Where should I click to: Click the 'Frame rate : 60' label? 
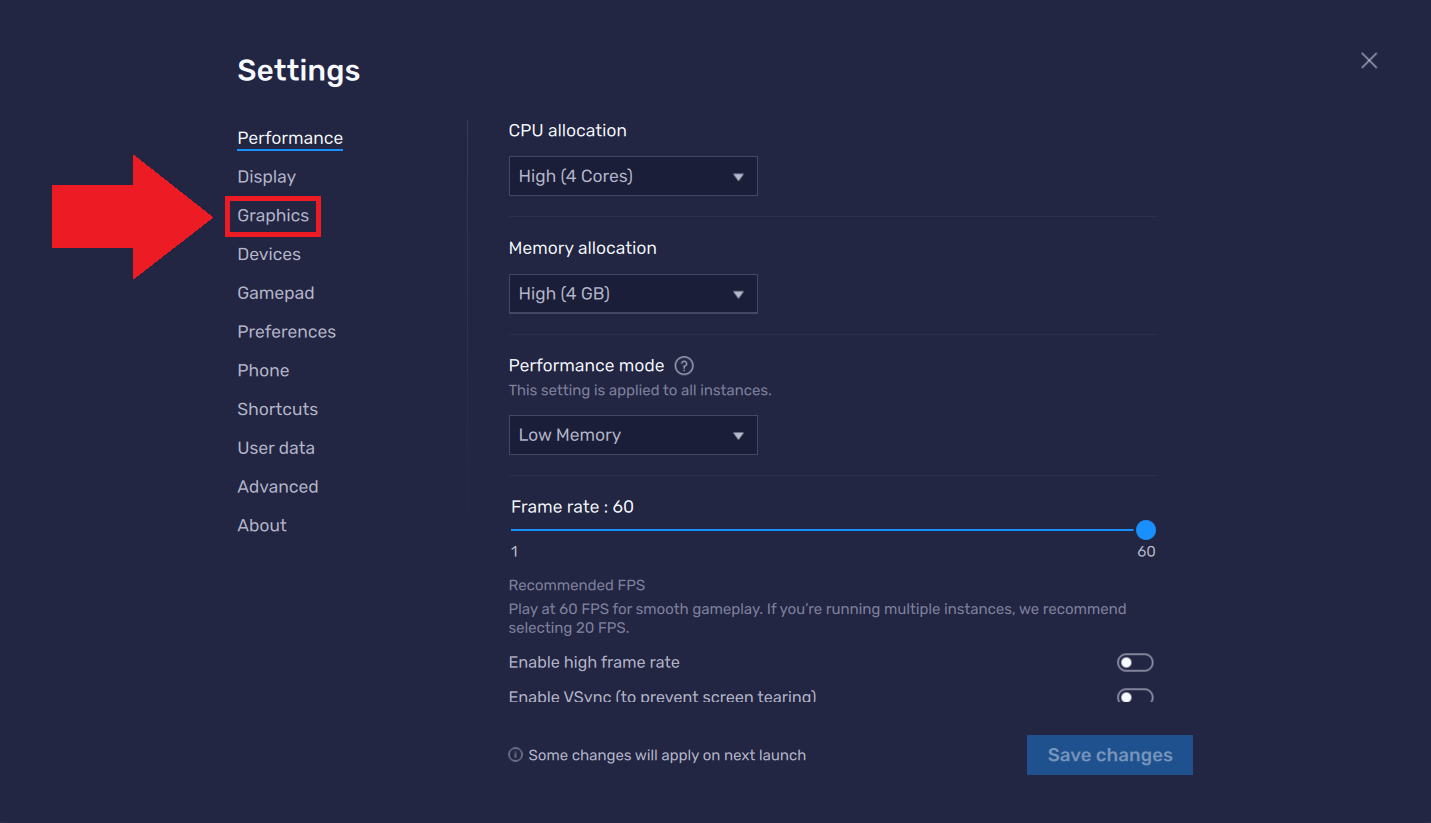[572, 507]
